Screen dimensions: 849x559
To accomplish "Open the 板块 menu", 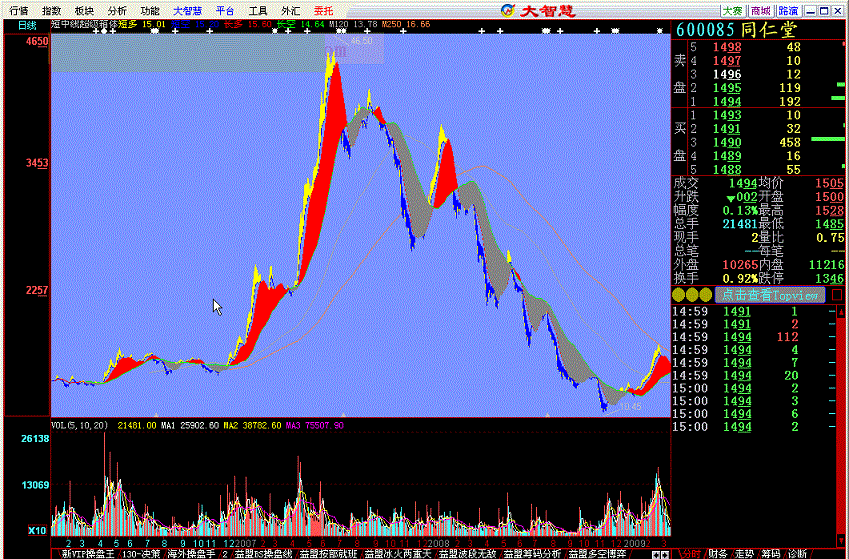I will (x=84, y=11).
